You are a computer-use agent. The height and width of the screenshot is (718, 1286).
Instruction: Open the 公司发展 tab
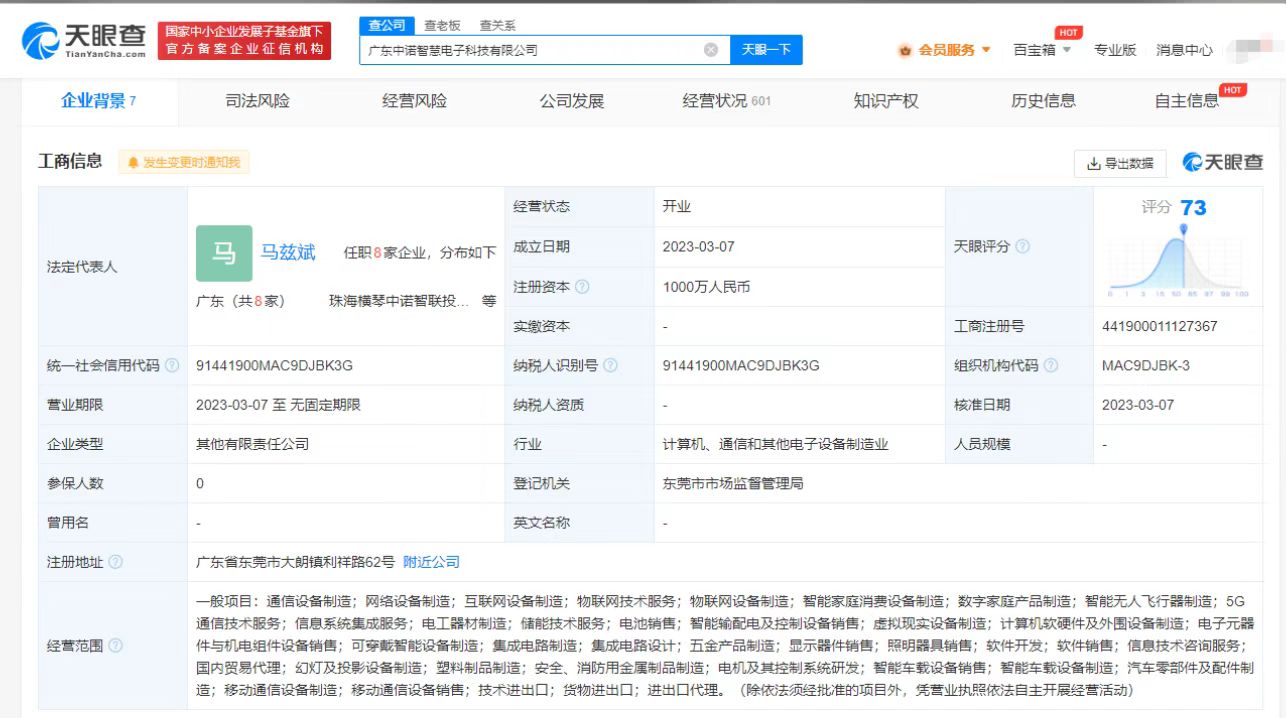pyautogui.click(x=572, y=101)
